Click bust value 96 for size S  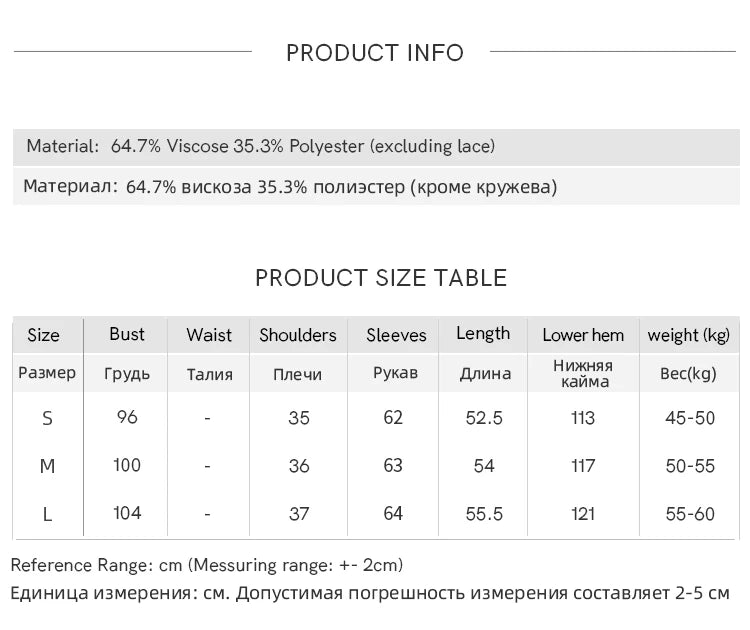tap(127, 418)
